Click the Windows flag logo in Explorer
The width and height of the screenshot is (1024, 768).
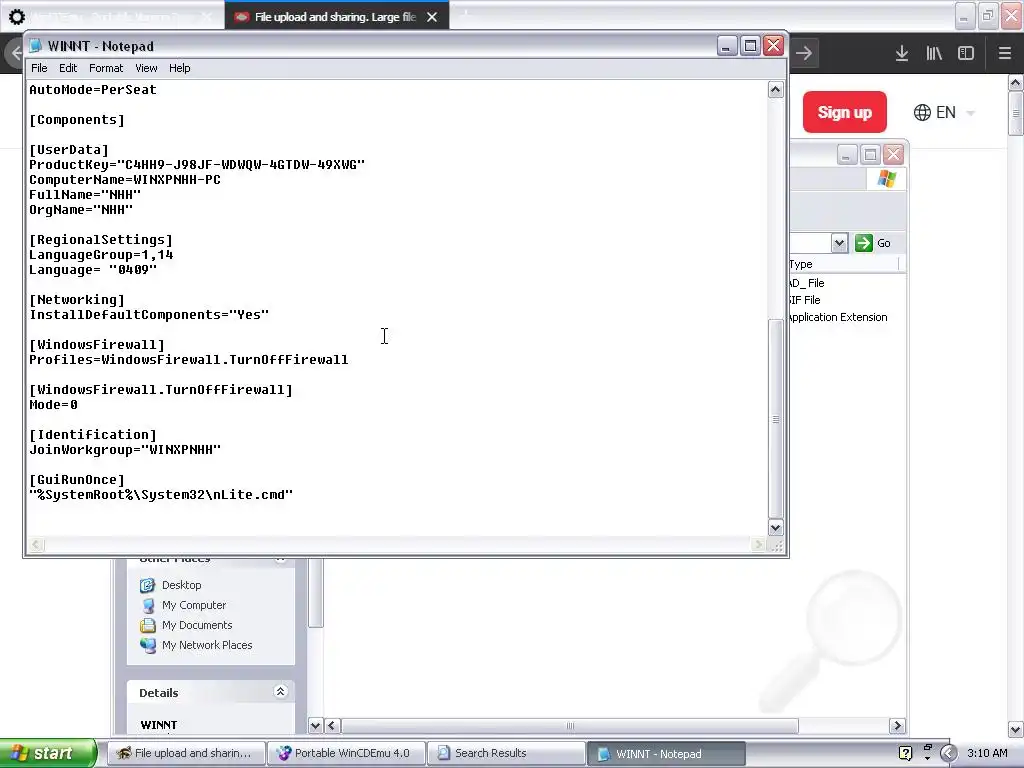pos(886,178)
